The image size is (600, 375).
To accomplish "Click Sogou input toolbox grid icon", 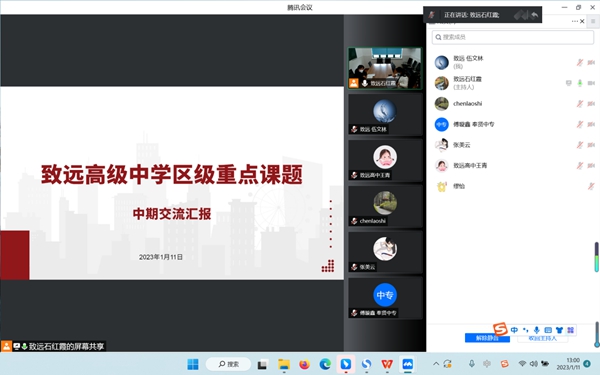I will (571, 330).
